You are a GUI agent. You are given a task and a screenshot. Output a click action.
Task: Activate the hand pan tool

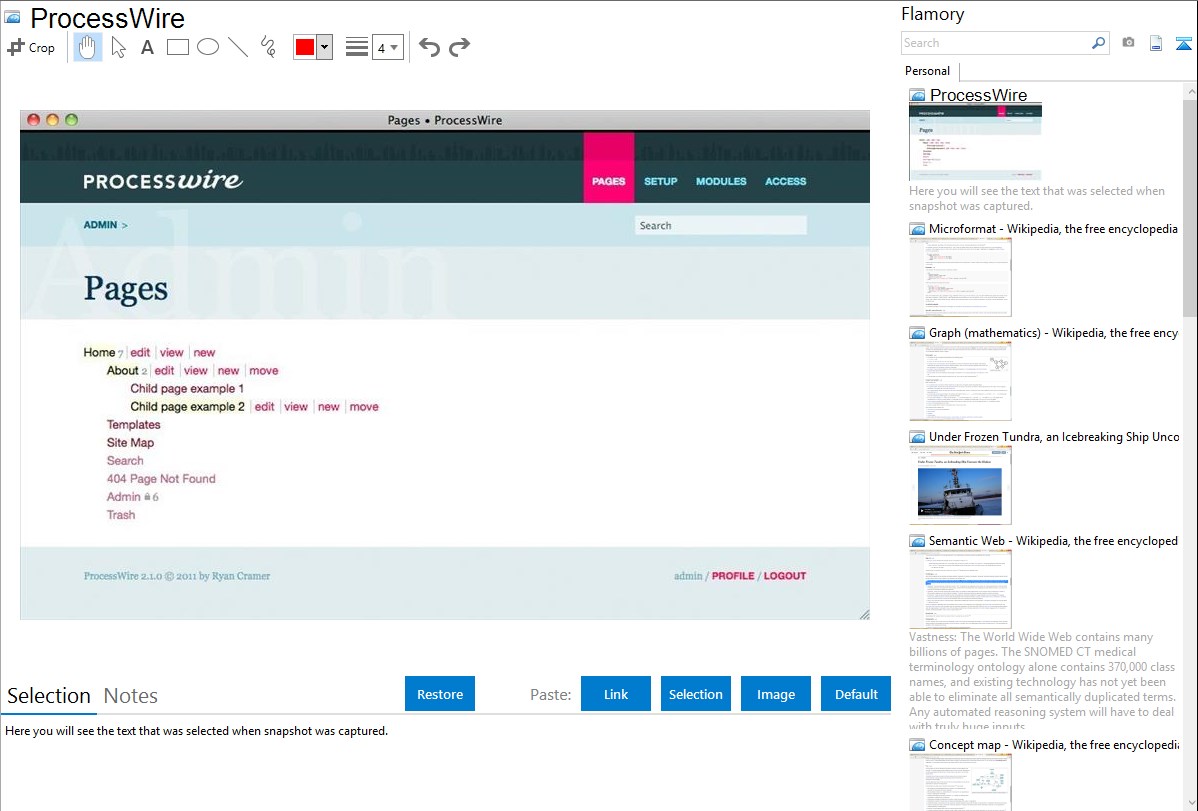(87, 47)
